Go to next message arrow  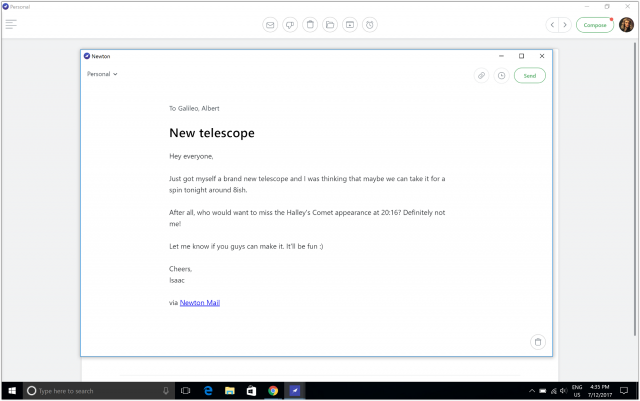coord(565,24)
